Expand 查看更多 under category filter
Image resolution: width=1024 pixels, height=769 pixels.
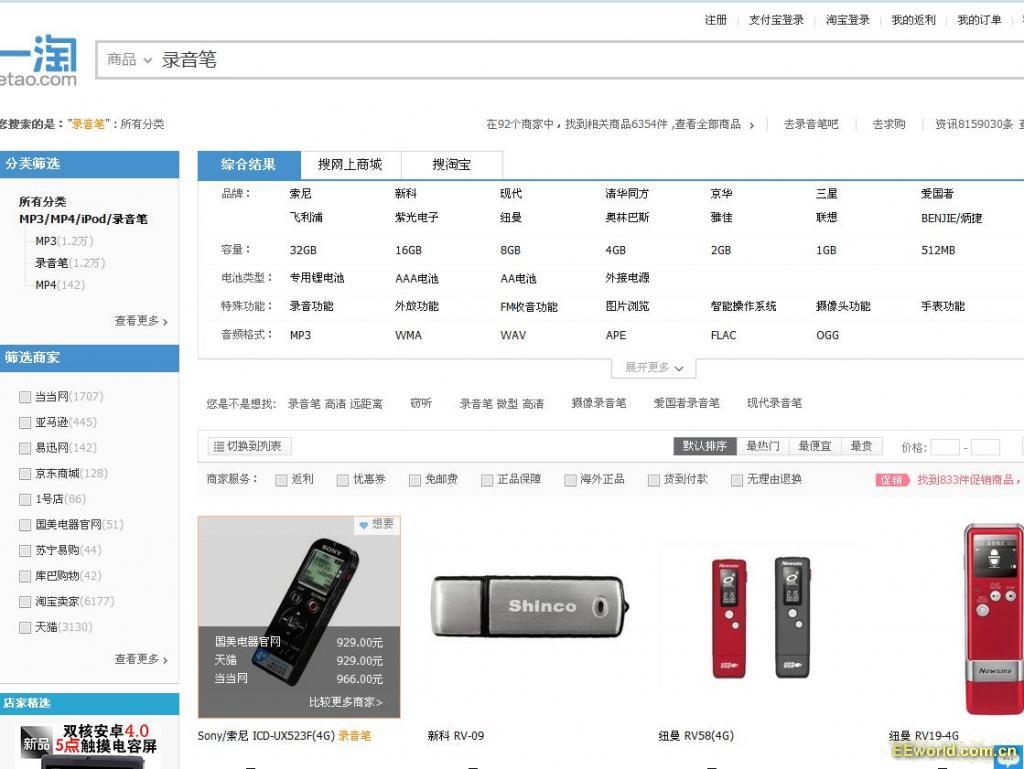point(141,321)
